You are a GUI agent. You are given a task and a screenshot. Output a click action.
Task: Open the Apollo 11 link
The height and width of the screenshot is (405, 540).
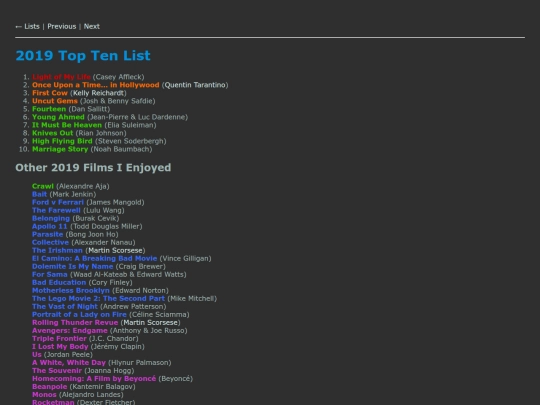click(50, 226)
